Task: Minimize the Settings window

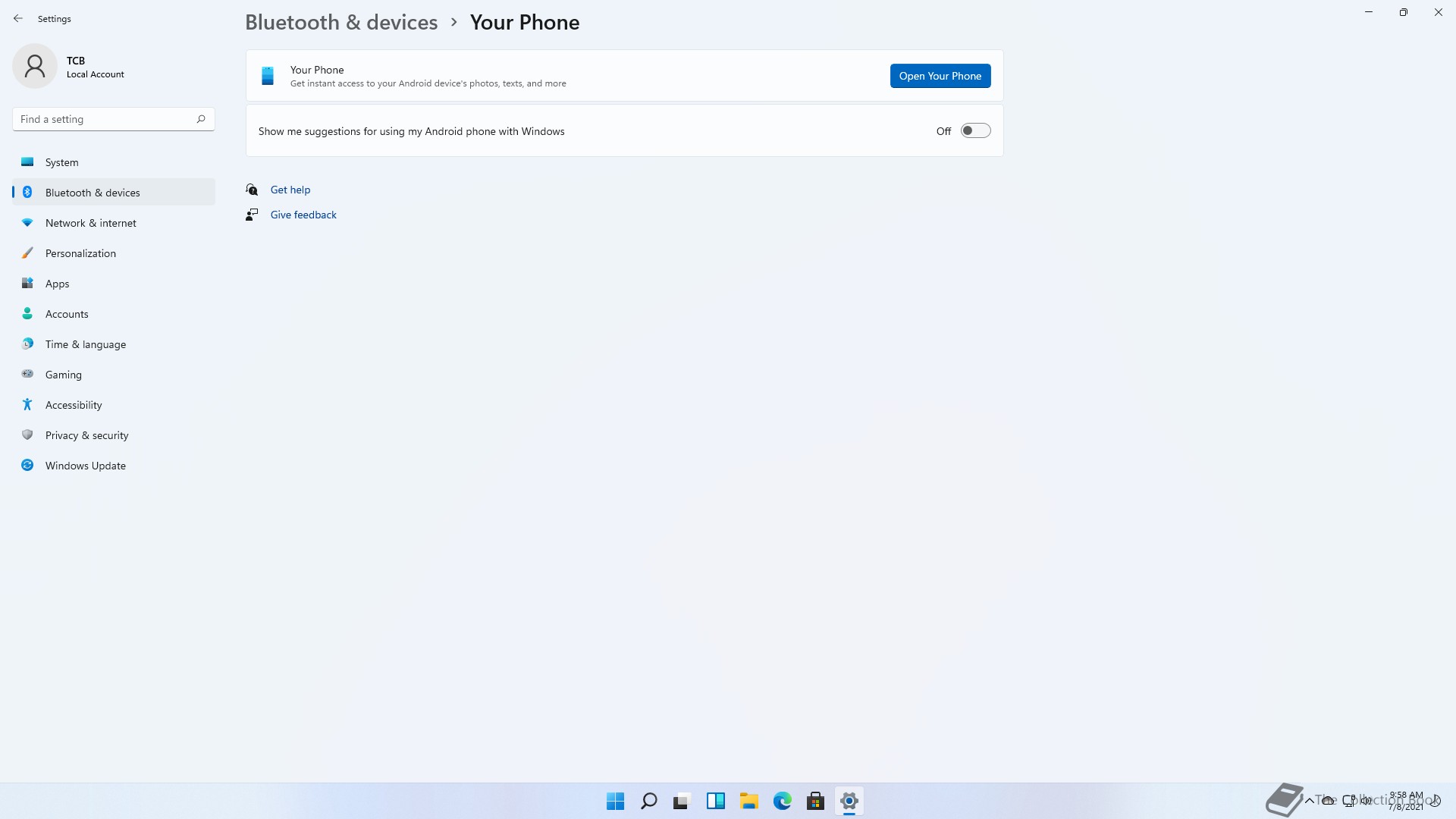Action: click(1369, 12)
